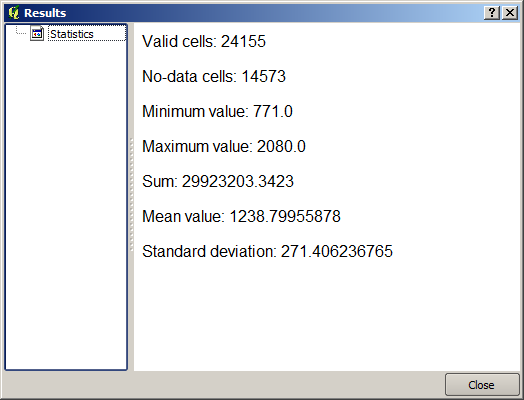Click the Statistics result icon
This screenshot has height=400, width=524.
tap(37, 34)
